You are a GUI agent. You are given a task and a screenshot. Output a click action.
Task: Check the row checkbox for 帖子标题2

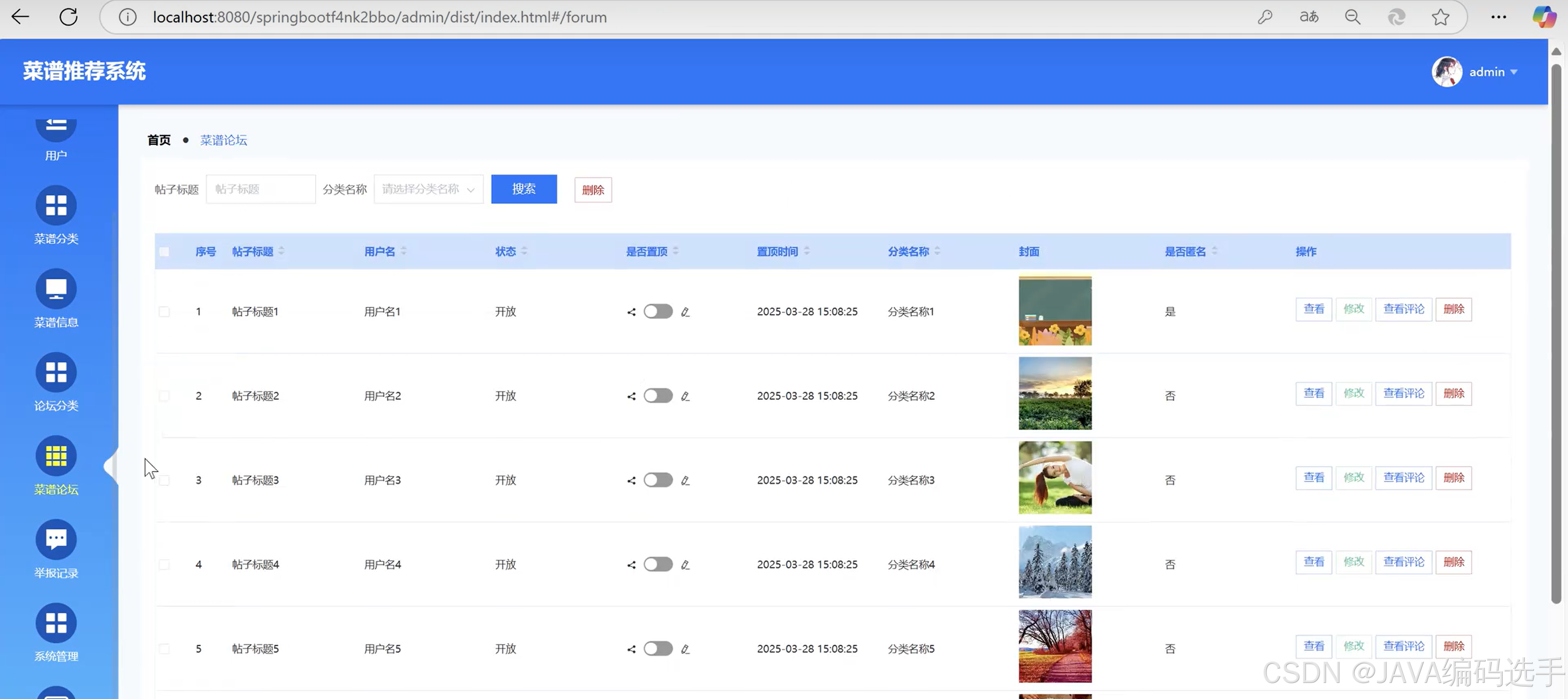point(164,396)
